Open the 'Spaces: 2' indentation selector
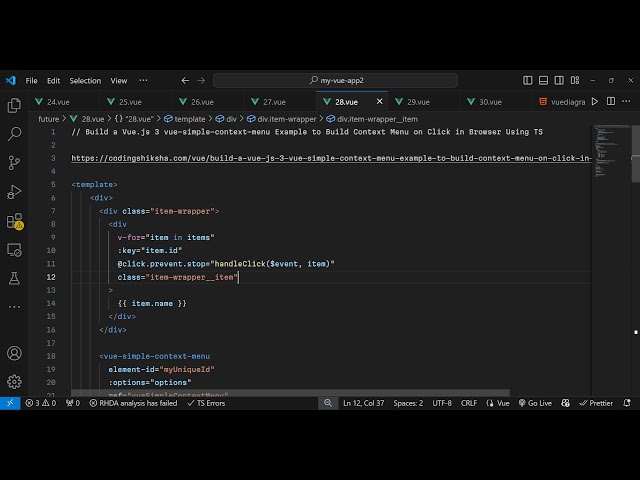 coord(407,403)
